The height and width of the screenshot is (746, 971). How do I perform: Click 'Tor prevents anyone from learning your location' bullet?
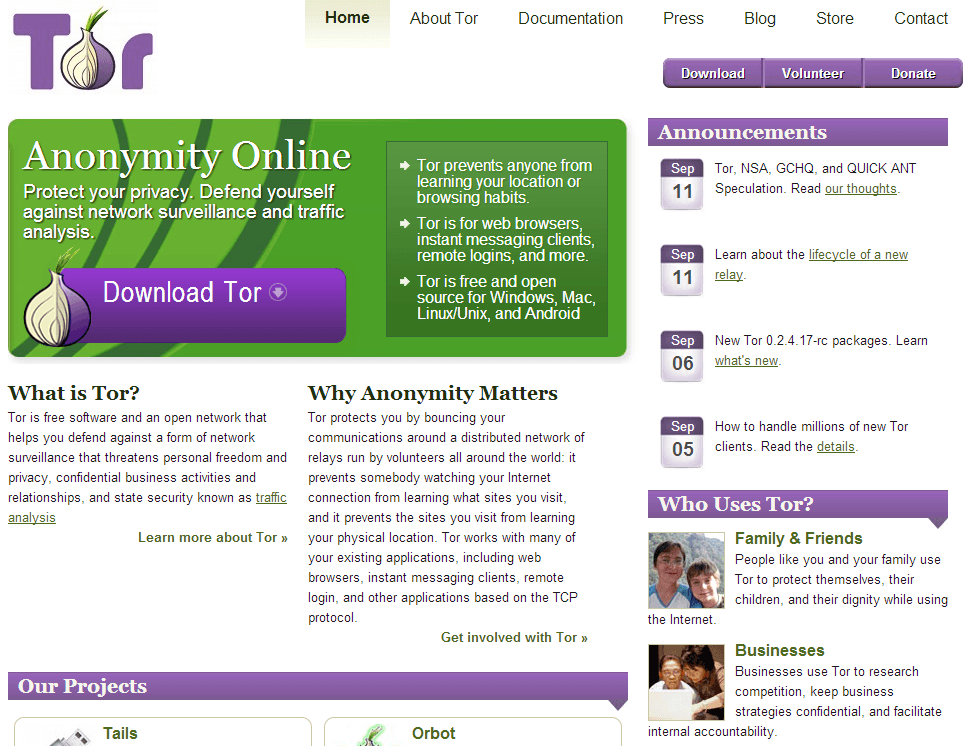coord(504,181)
